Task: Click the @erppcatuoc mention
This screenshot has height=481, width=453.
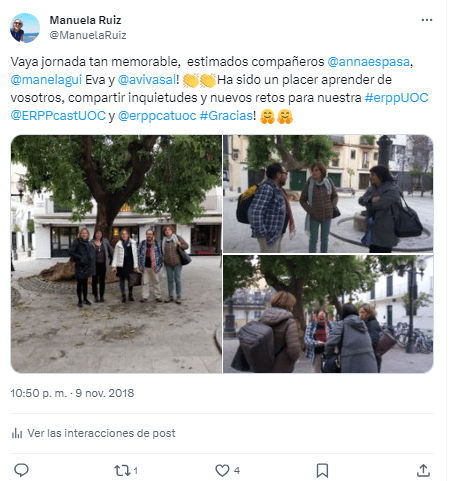Action: tap(157, 116)
